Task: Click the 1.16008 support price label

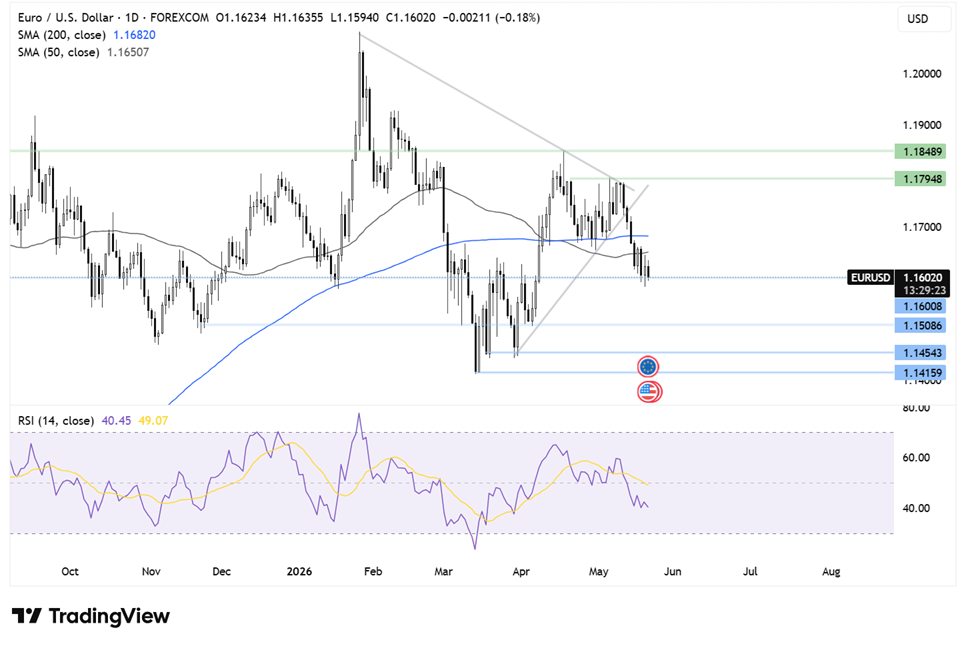Action: click(922, 306)
